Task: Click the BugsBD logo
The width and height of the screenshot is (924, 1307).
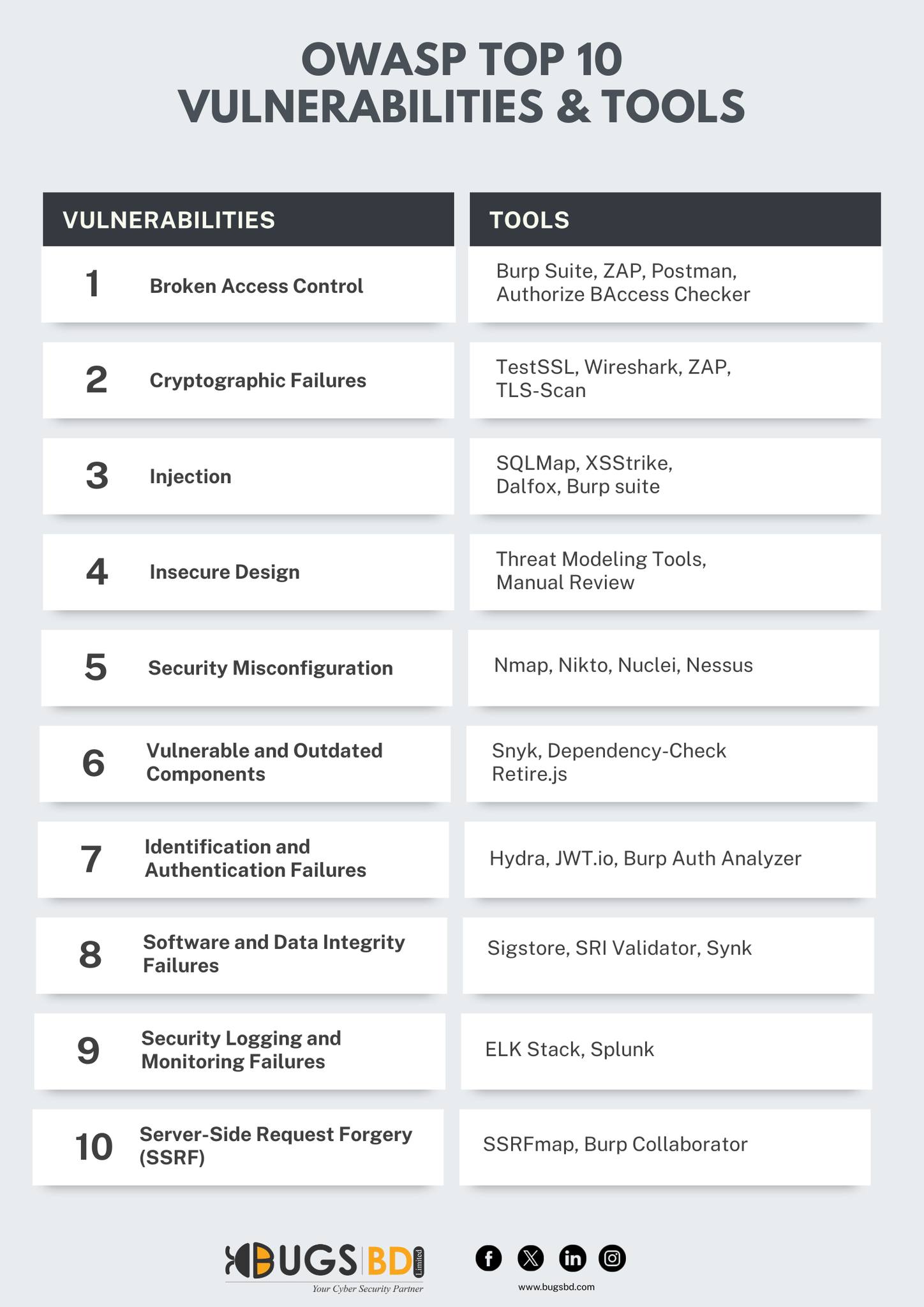Action: [x=325, y=1267]
